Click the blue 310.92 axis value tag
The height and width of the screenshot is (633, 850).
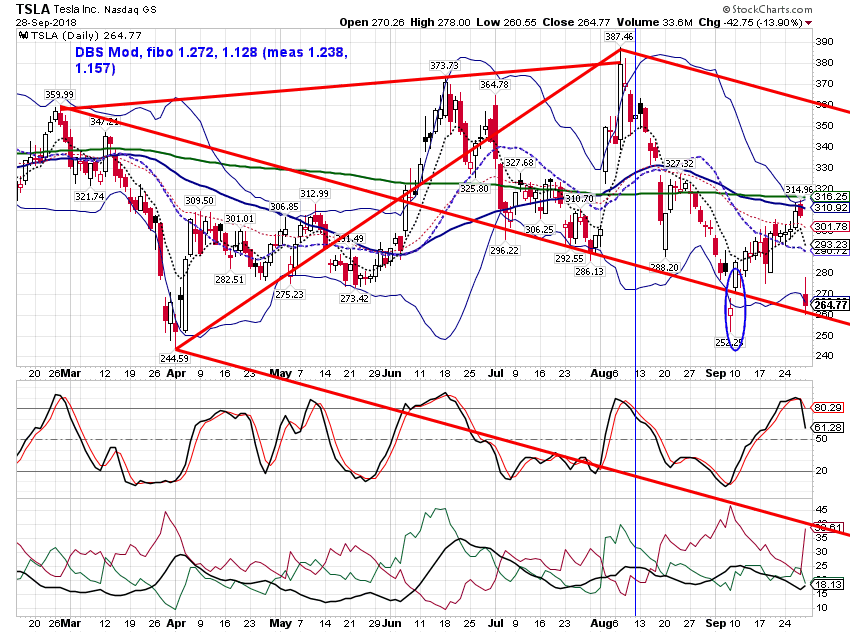point(831,208)
